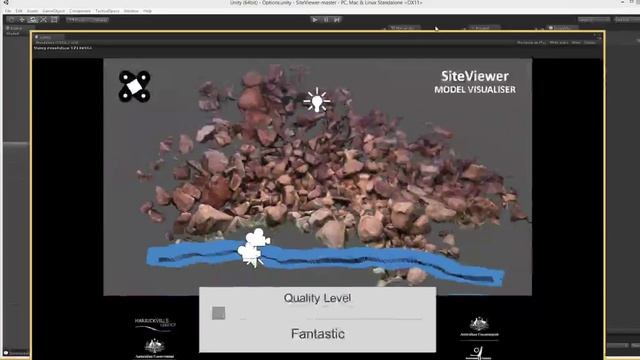
Task: Click the Marrickville council logo
Action: coord(155,324)
